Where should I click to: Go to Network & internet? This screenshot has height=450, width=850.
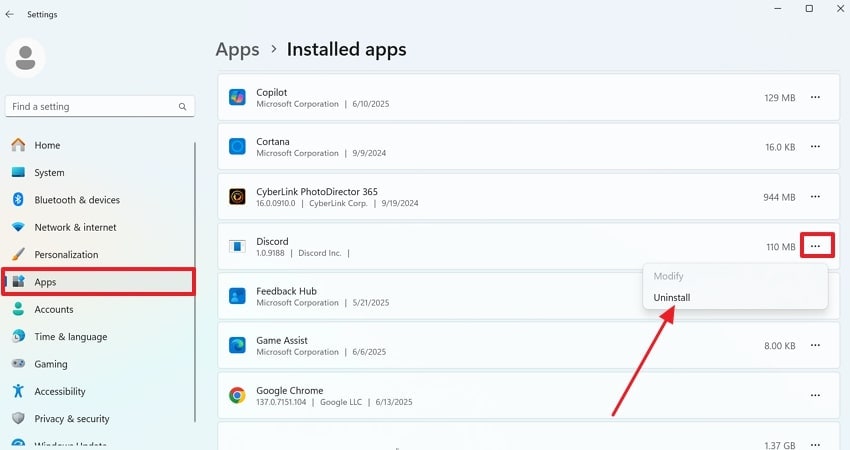(x=98, y=227)
